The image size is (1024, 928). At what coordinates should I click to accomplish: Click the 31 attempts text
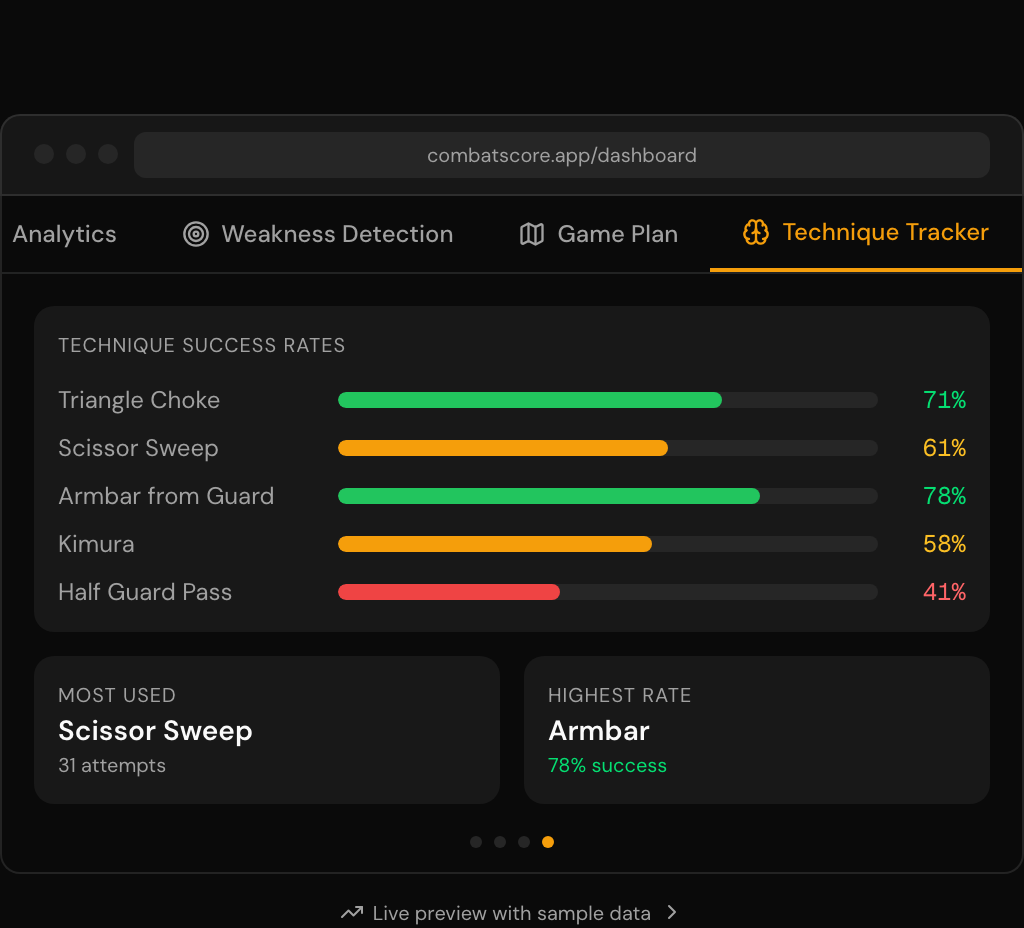[x=112, y=765]
